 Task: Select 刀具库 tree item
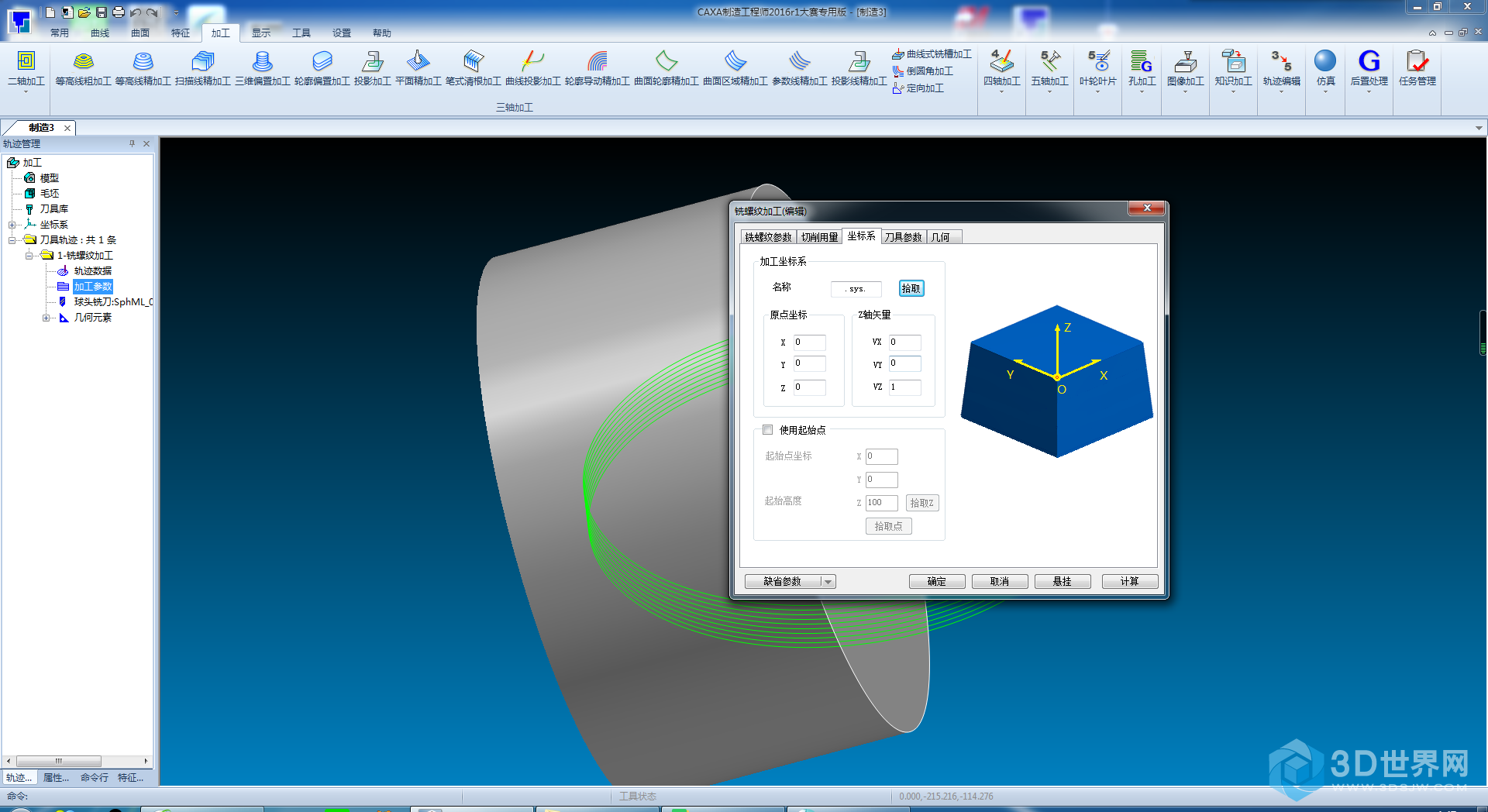(54, 209)
